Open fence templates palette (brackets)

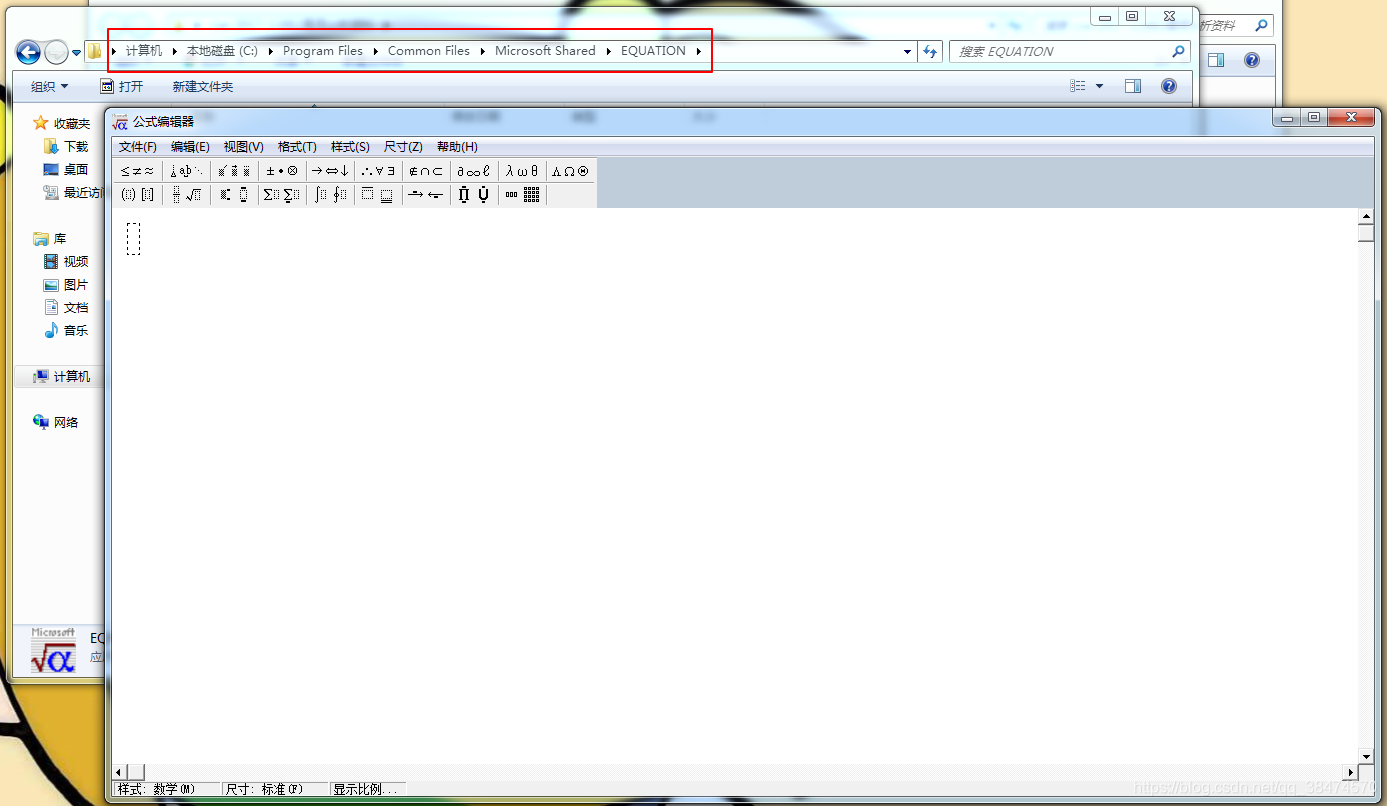point(137,195)
